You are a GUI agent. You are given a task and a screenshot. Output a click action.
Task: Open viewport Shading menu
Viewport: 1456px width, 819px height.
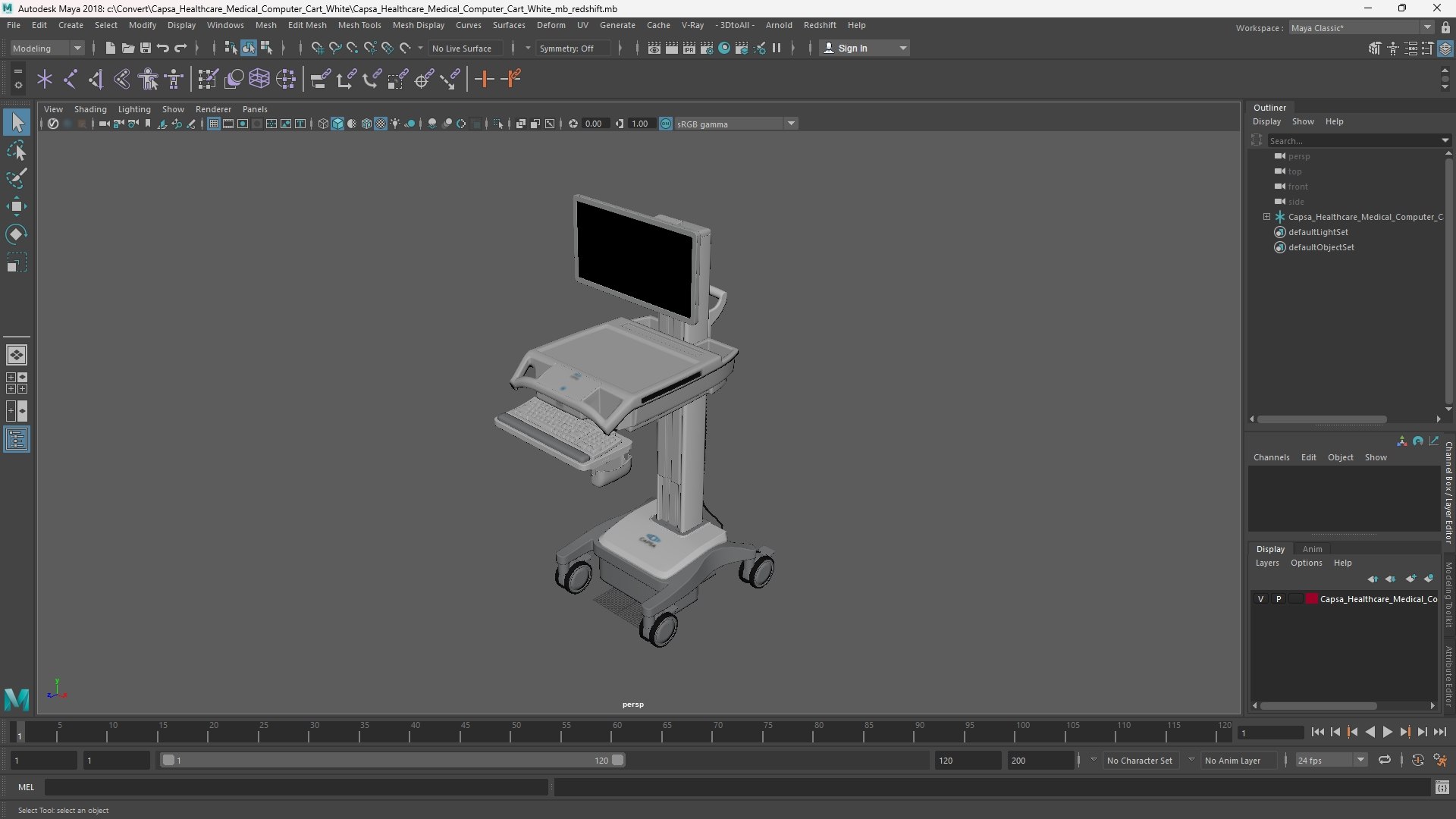[90, 109]
